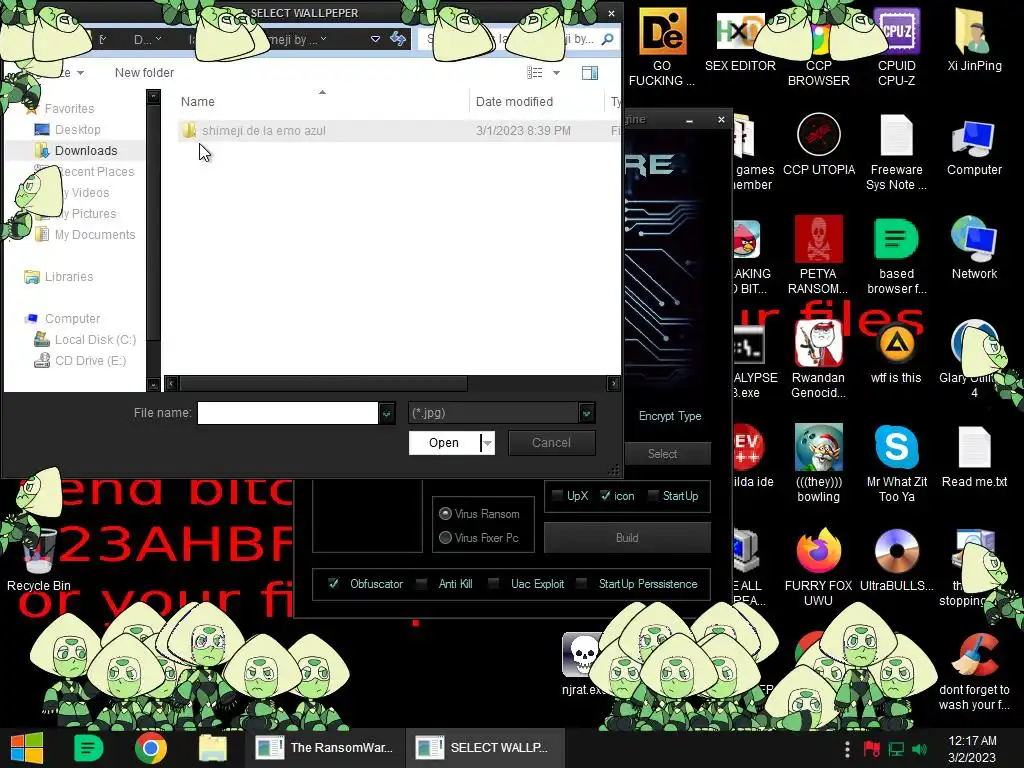The image size is (1024, 768).
Task: Open the based browser desktop icon
Action: click(896, 255)
